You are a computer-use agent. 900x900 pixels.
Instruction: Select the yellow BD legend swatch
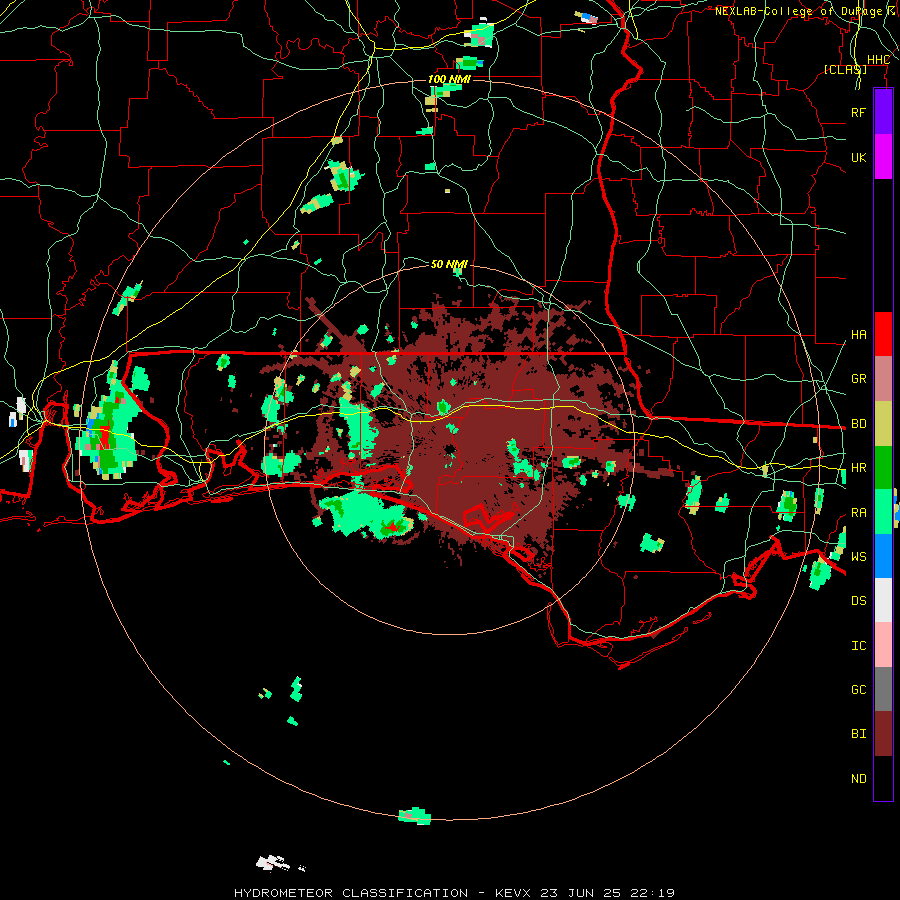883,424
